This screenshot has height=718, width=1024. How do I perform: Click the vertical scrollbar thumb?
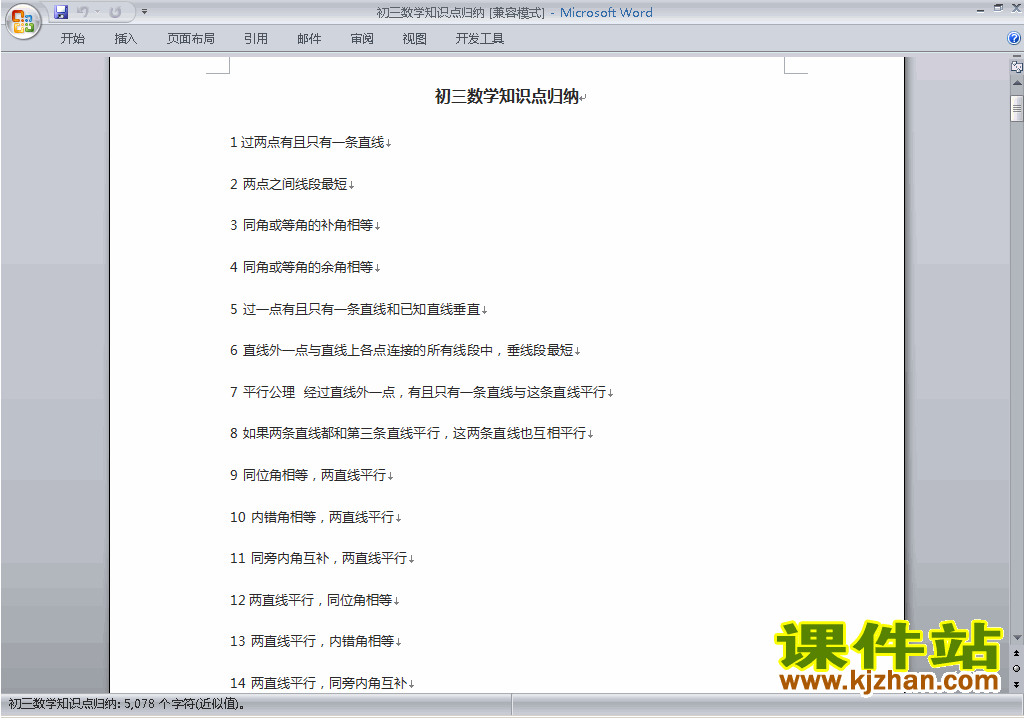[1017, 108]
